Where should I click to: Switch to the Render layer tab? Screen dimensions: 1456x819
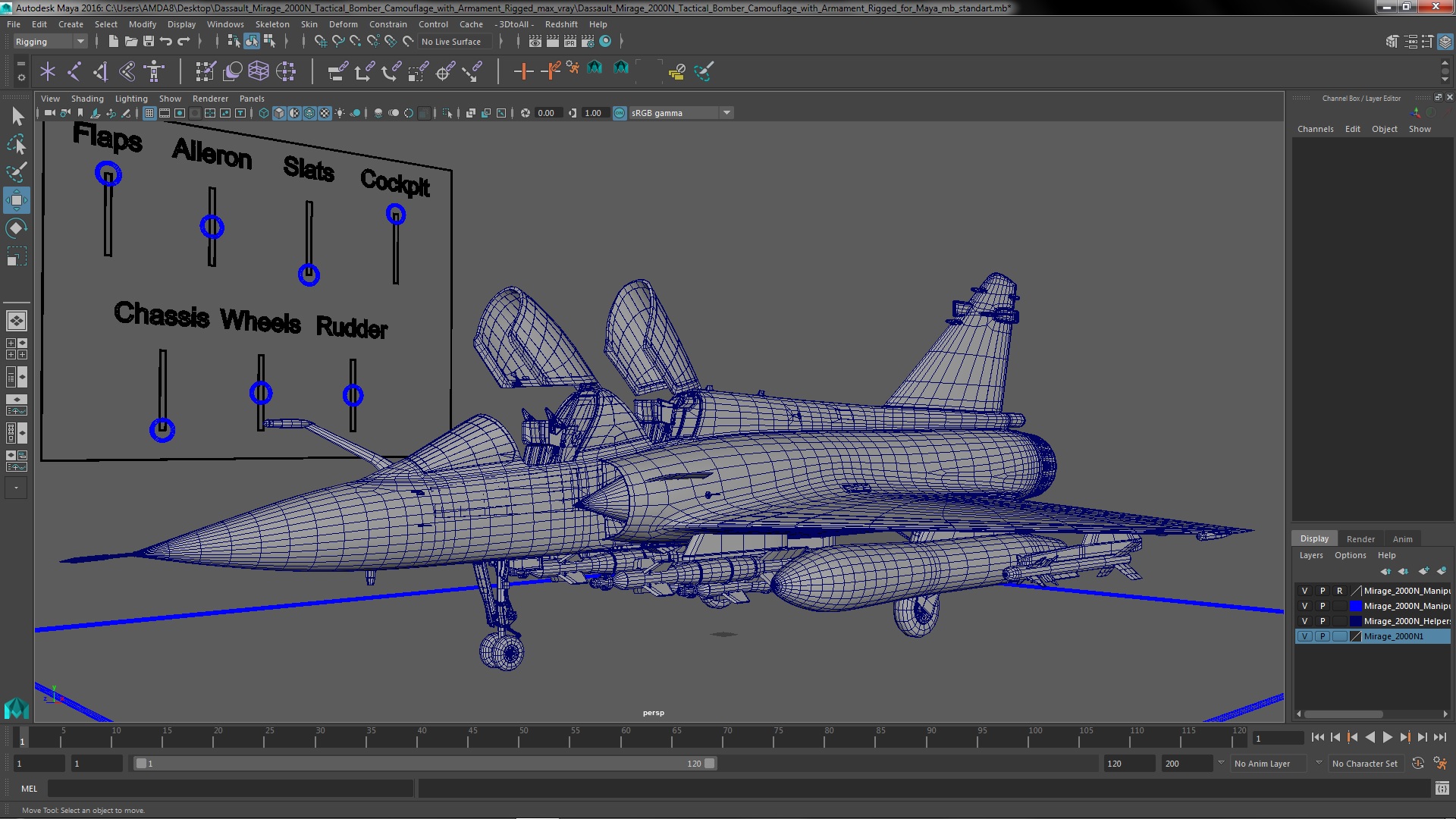pyautogui.click(x=1360, y=539)
